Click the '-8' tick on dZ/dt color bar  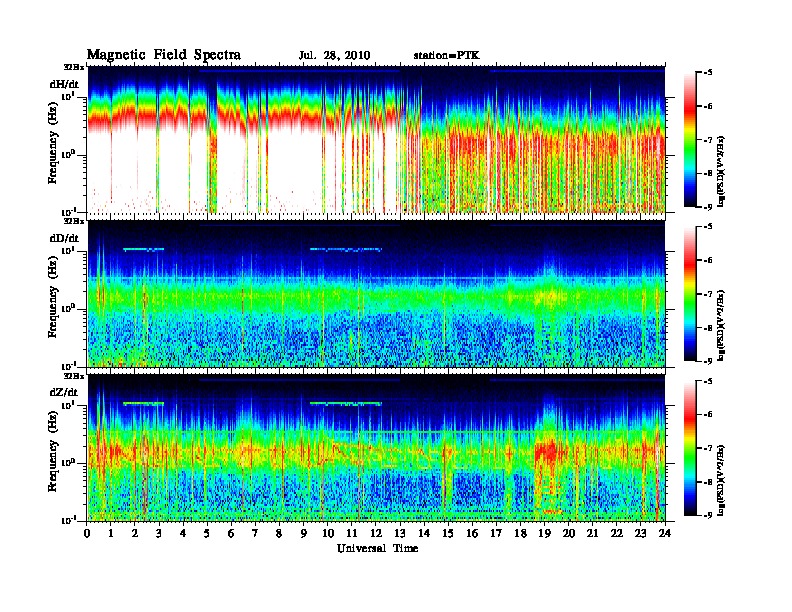pyautogui.click(x=708, y=482)
